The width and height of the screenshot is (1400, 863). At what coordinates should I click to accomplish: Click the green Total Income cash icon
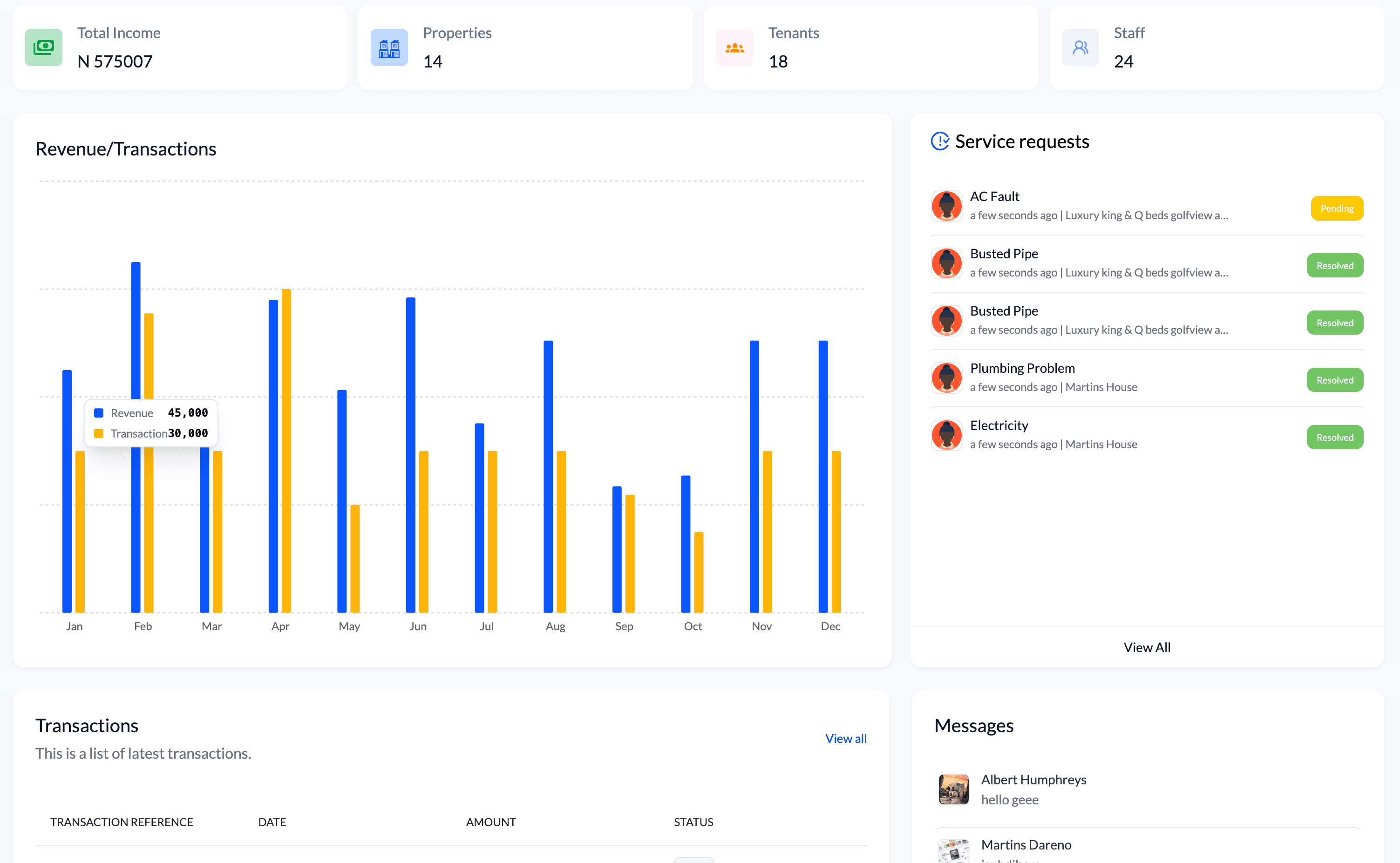point(43,47)
